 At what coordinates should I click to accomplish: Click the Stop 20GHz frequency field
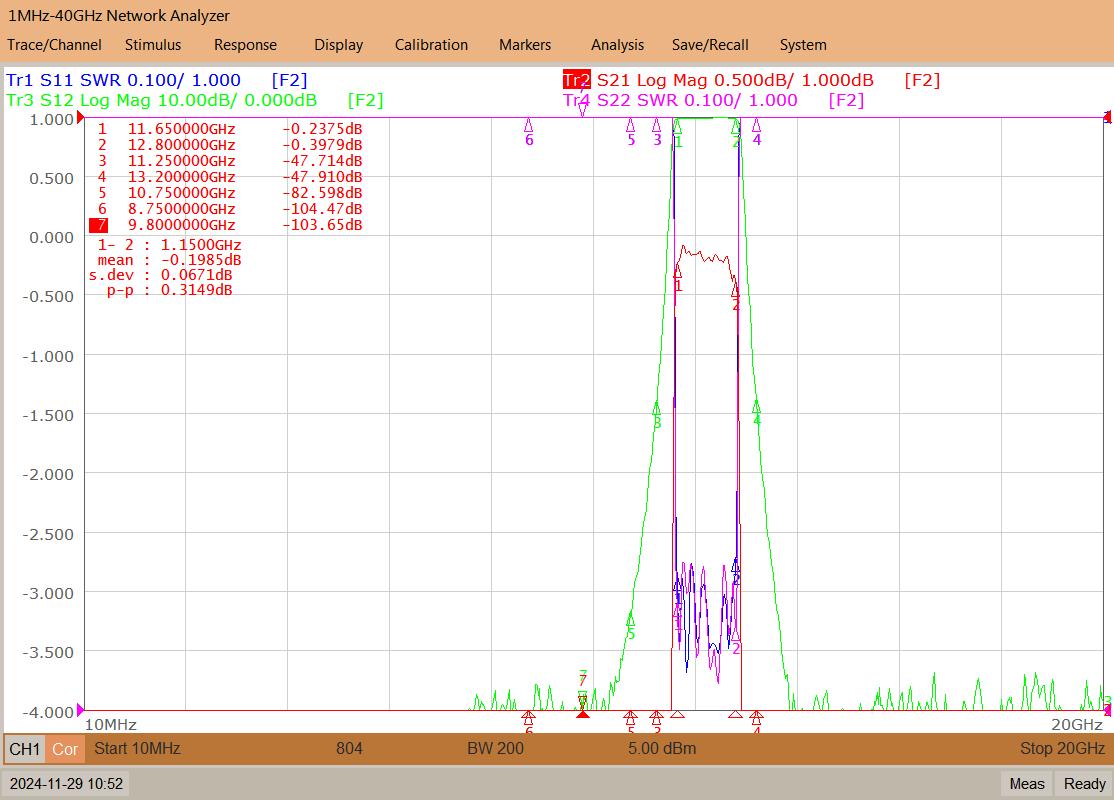1062,749
